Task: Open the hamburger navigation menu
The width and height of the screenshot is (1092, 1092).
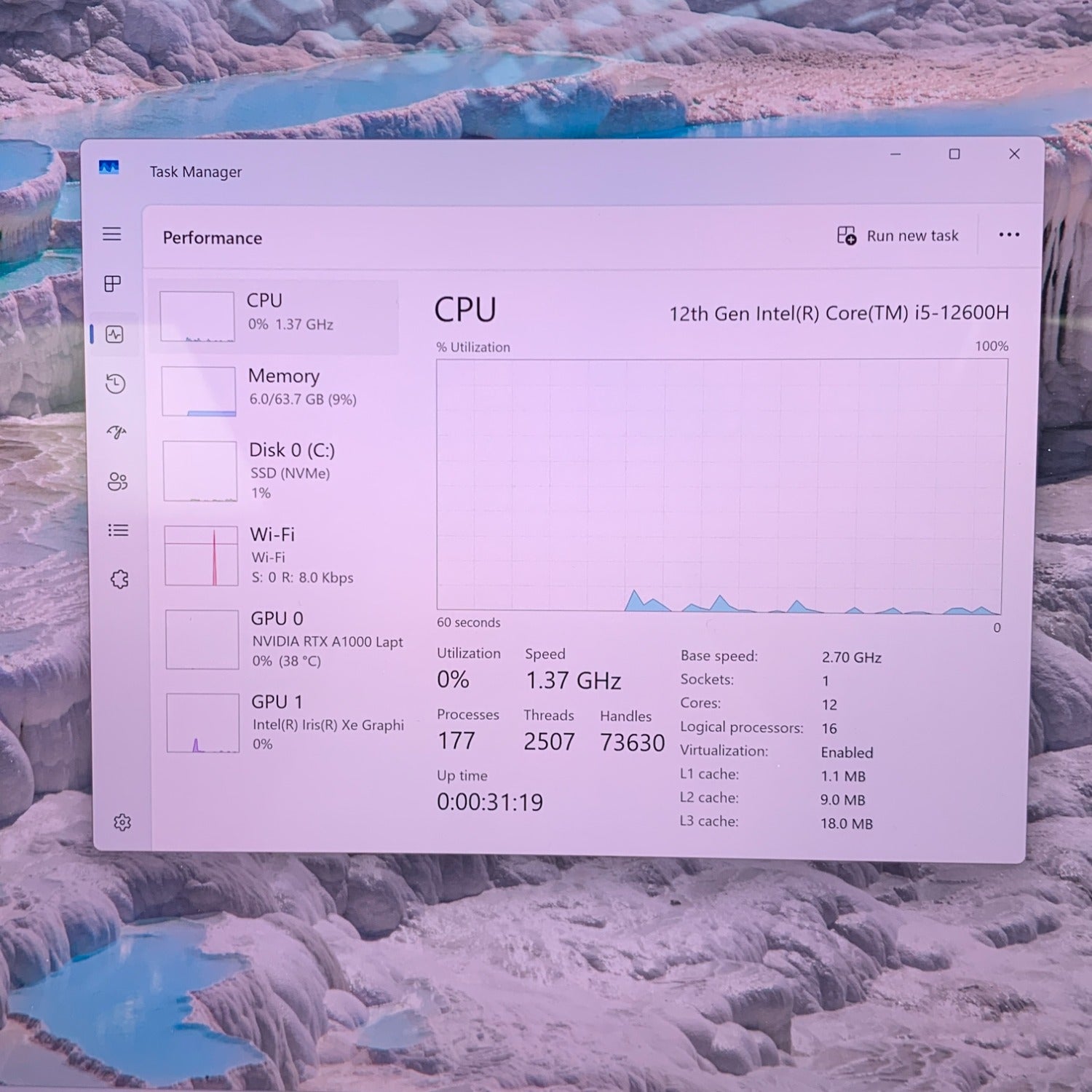Action: [111, 234]
